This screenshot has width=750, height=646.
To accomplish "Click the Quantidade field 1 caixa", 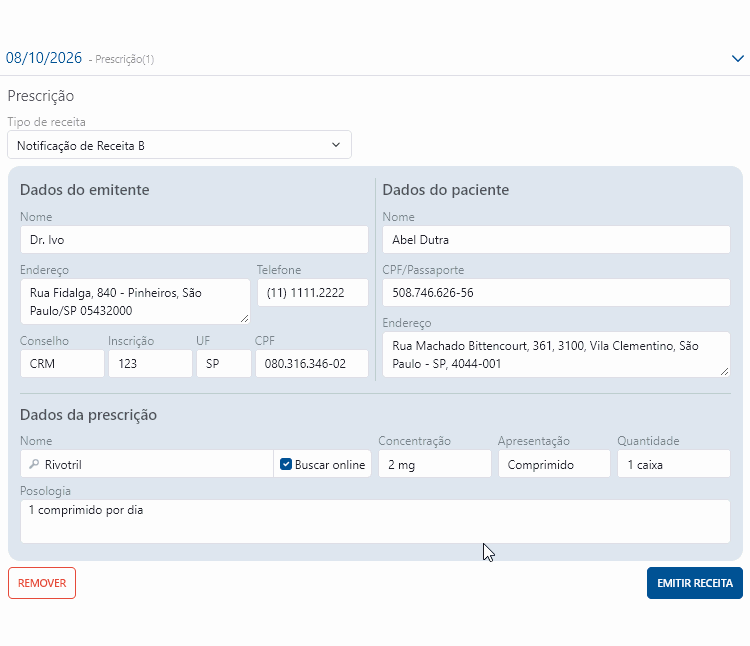I will (674, 464).
